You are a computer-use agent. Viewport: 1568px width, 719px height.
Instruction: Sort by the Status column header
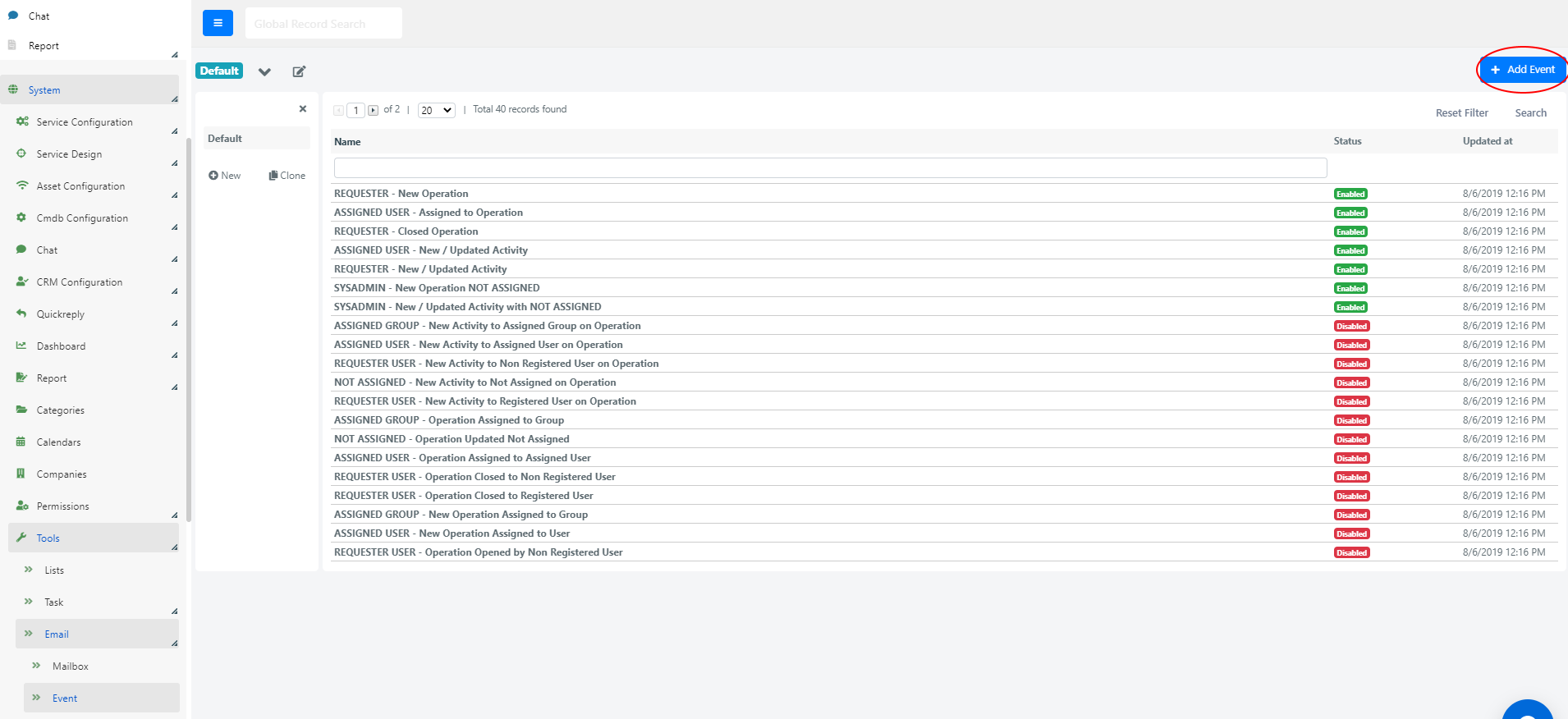click(x=1347, y=141)
